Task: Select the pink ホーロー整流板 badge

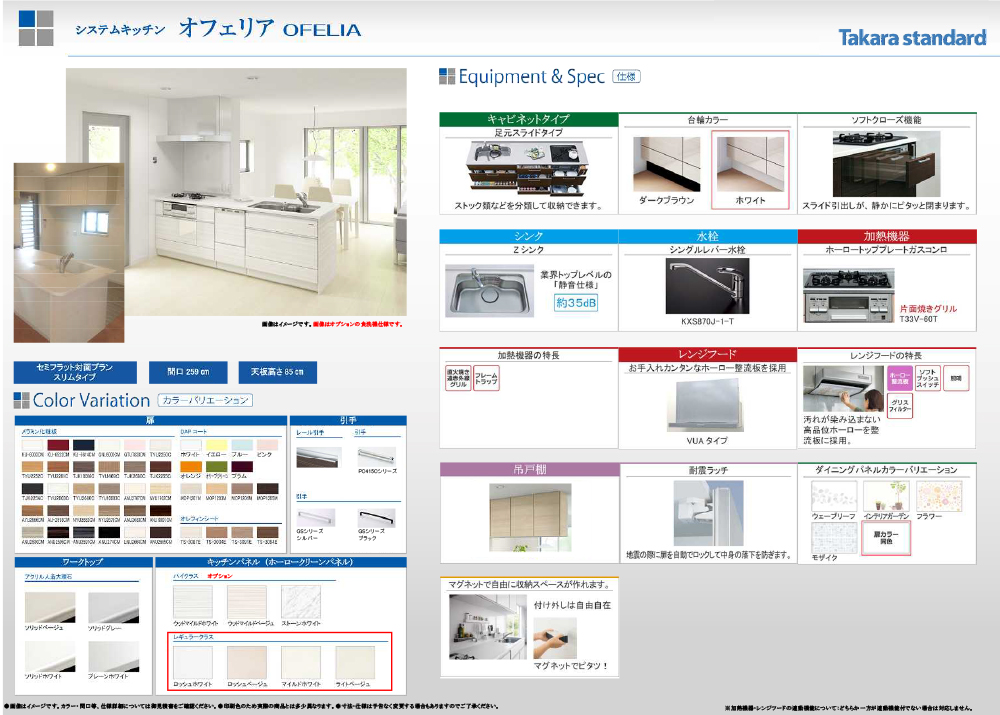Action: point(900,378)
